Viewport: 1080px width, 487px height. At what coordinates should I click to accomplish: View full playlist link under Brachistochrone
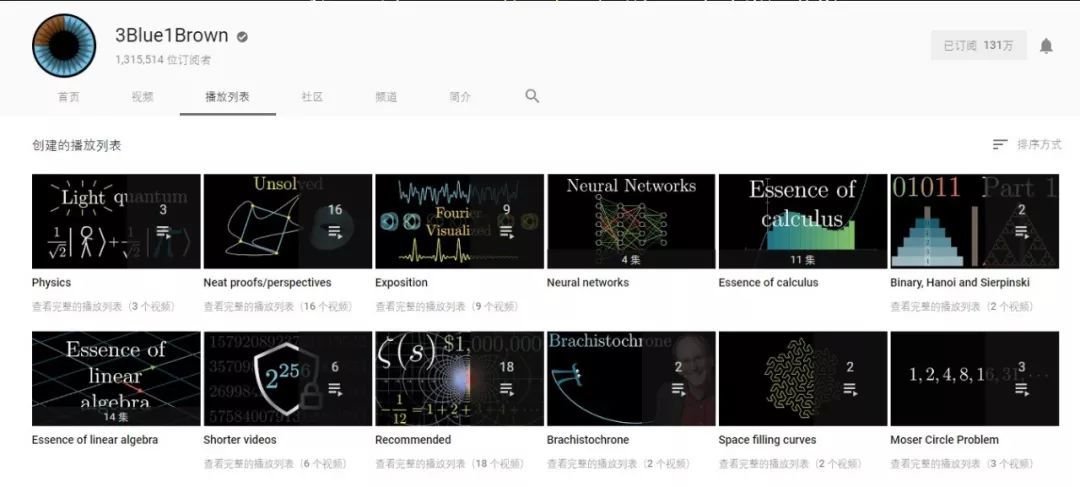click(619, 464)
